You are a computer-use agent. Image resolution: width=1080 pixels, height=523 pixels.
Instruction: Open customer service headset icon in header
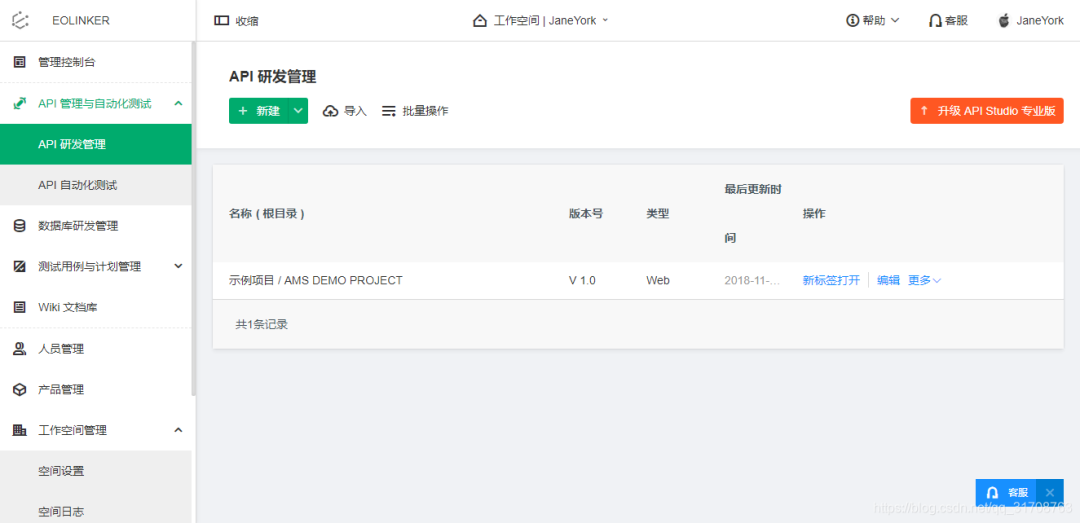click(x=935, y=20)
